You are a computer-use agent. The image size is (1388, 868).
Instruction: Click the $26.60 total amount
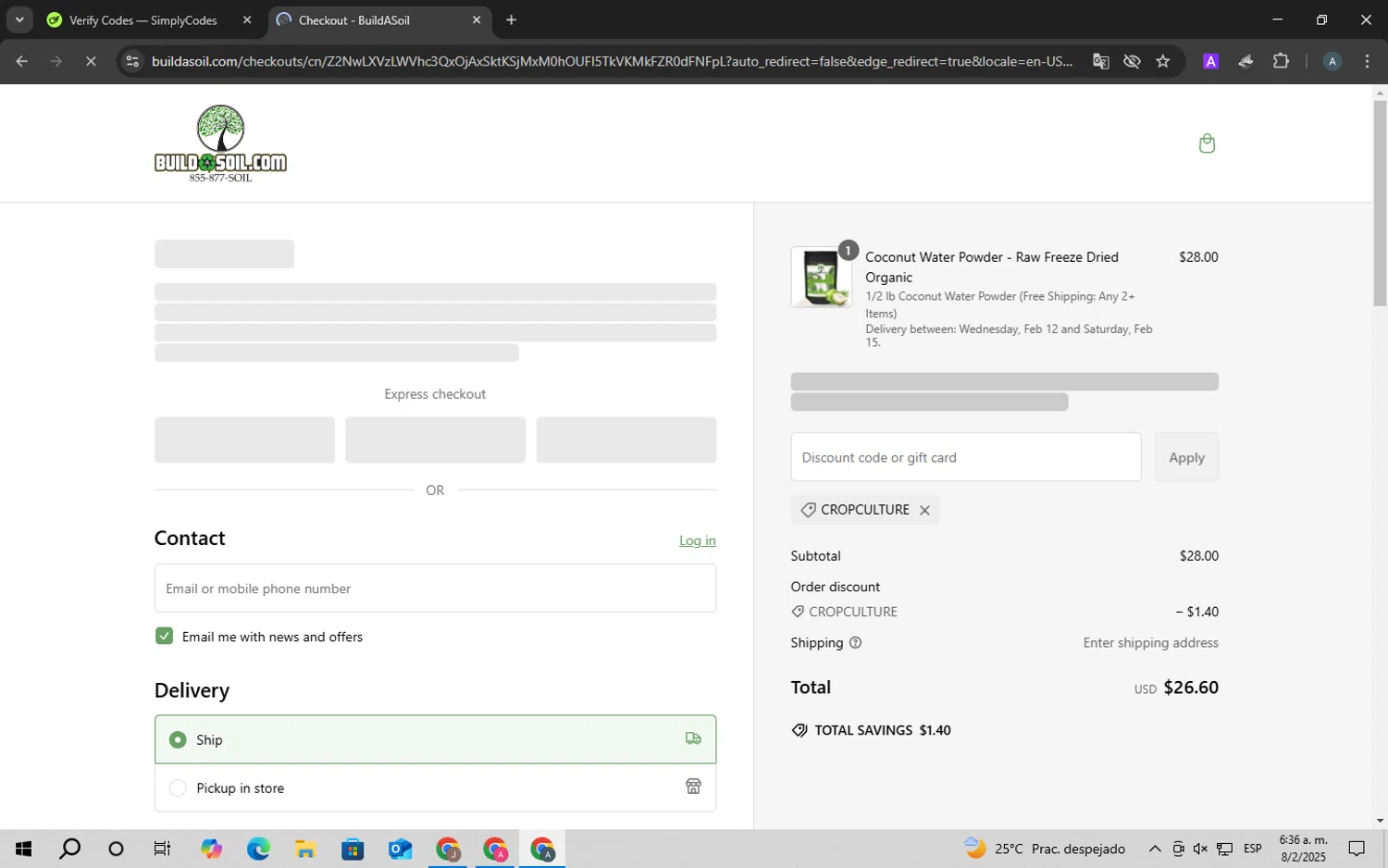tap(1191, 688)
